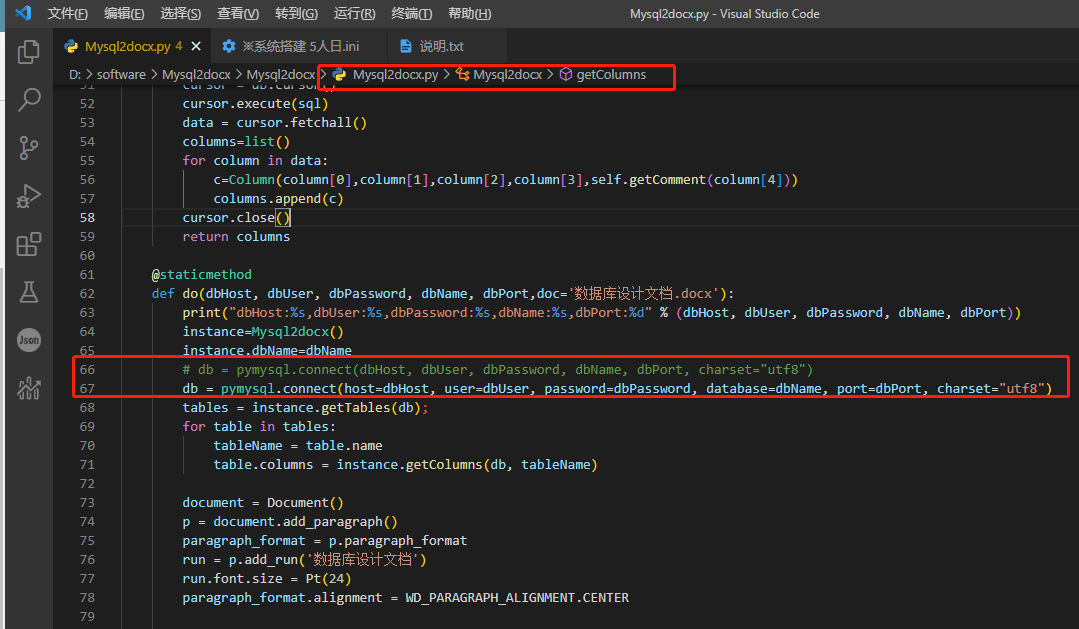This screenshot has width=1079, height=629.
Task: Click the print statement on line 63
Action: pyautogui.click(x=601, y=312)
